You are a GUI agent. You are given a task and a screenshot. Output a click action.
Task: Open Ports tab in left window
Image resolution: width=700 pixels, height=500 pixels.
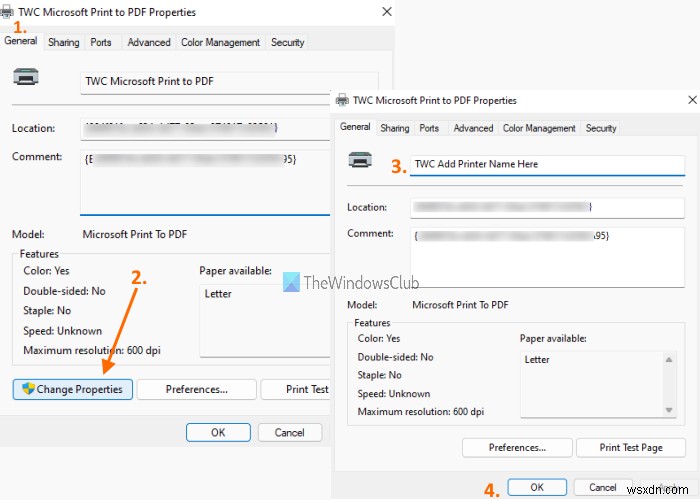click(x=101, y=42)
